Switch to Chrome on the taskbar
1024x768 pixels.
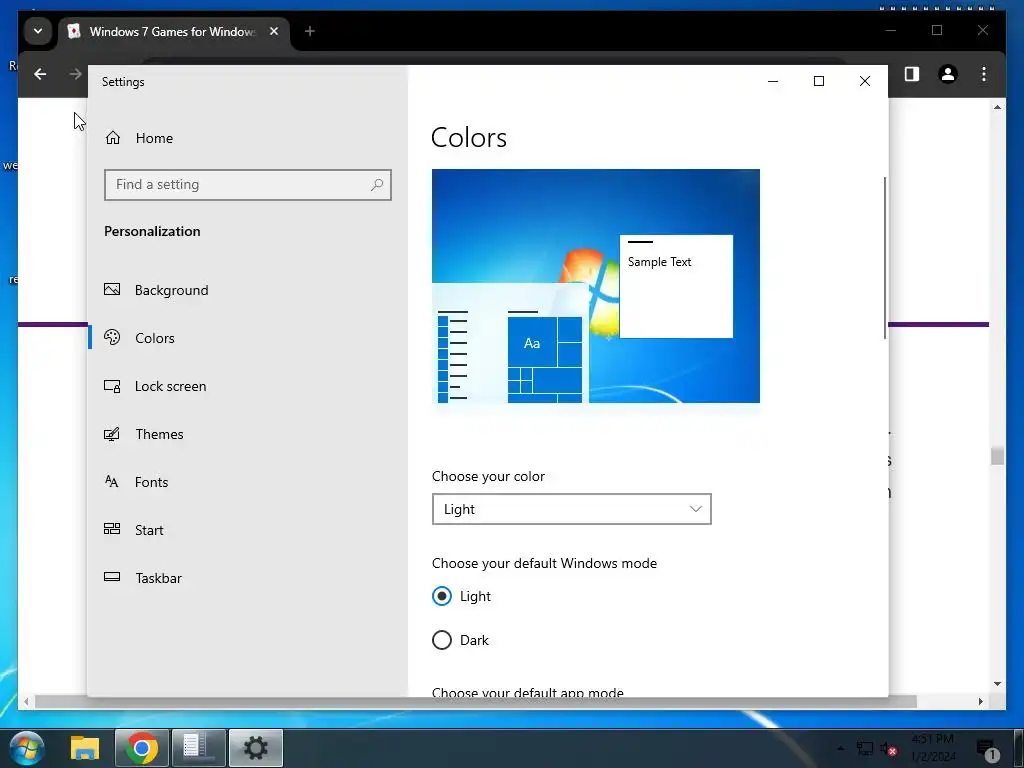(x=142, y=748)
